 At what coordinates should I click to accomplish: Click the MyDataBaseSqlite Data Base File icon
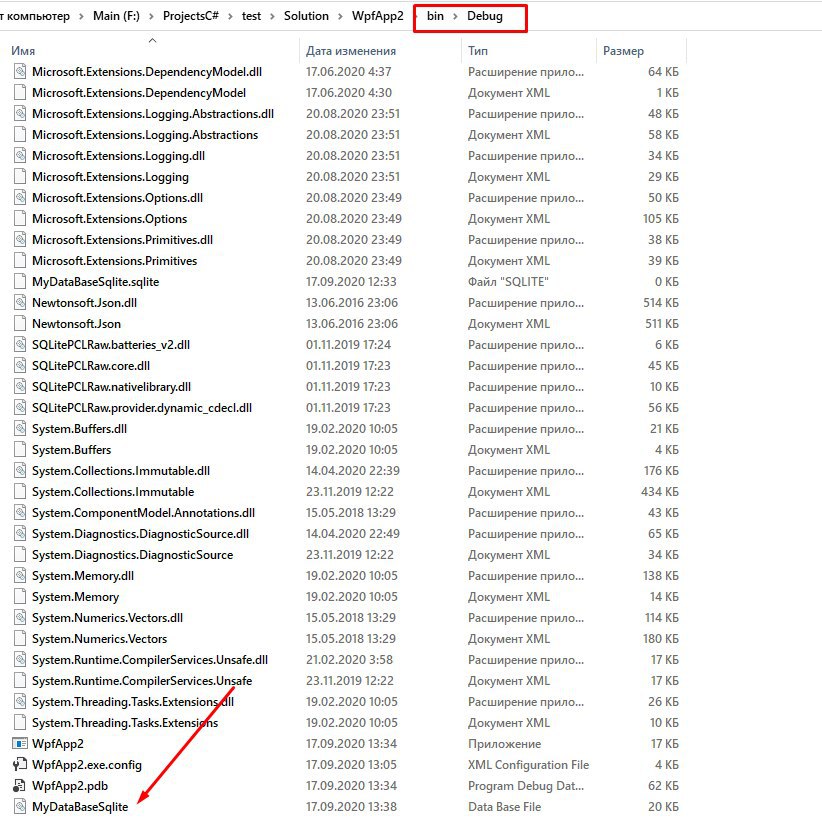coord(20,806)
